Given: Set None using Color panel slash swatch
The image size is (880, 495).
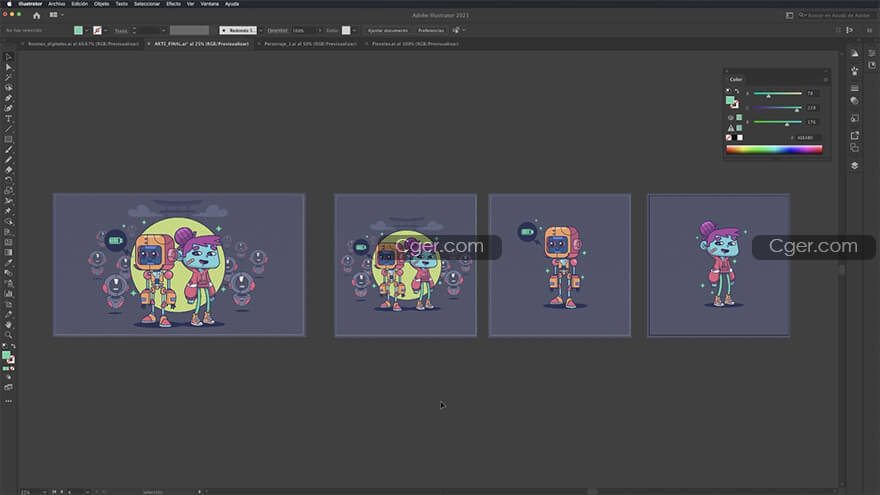Looking at the screenshot, I should tap(728, 138).
